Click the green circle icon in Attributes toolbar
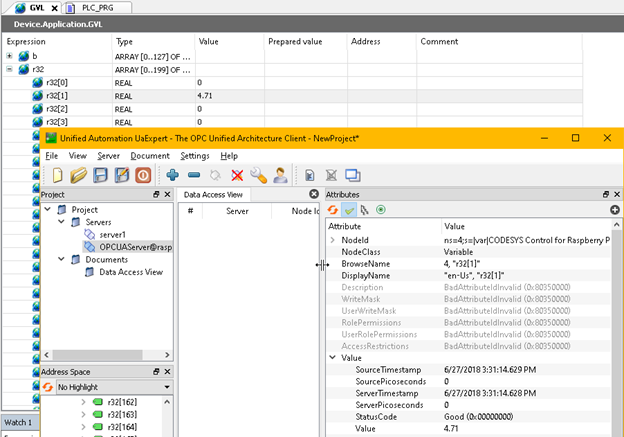 (381, 210)
